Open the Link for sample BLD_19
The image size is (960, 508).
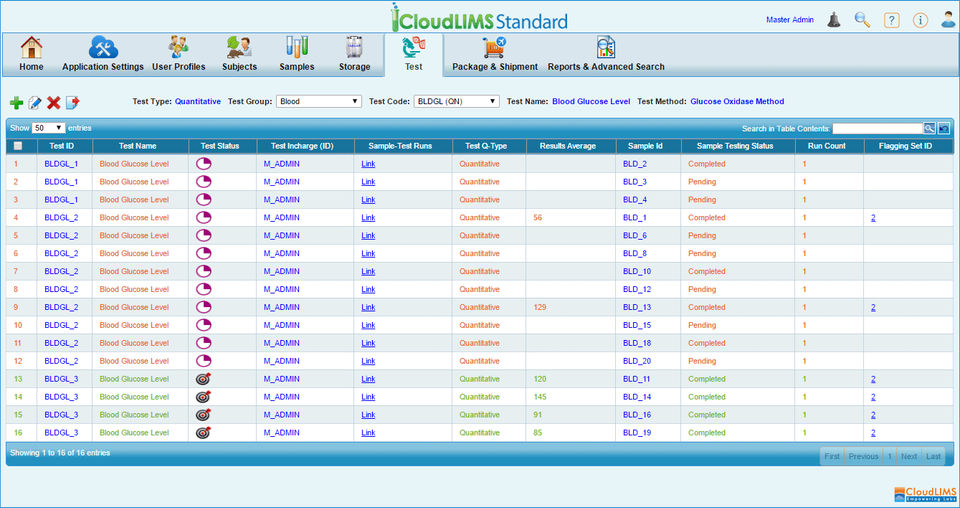click(x=368, y=433)
